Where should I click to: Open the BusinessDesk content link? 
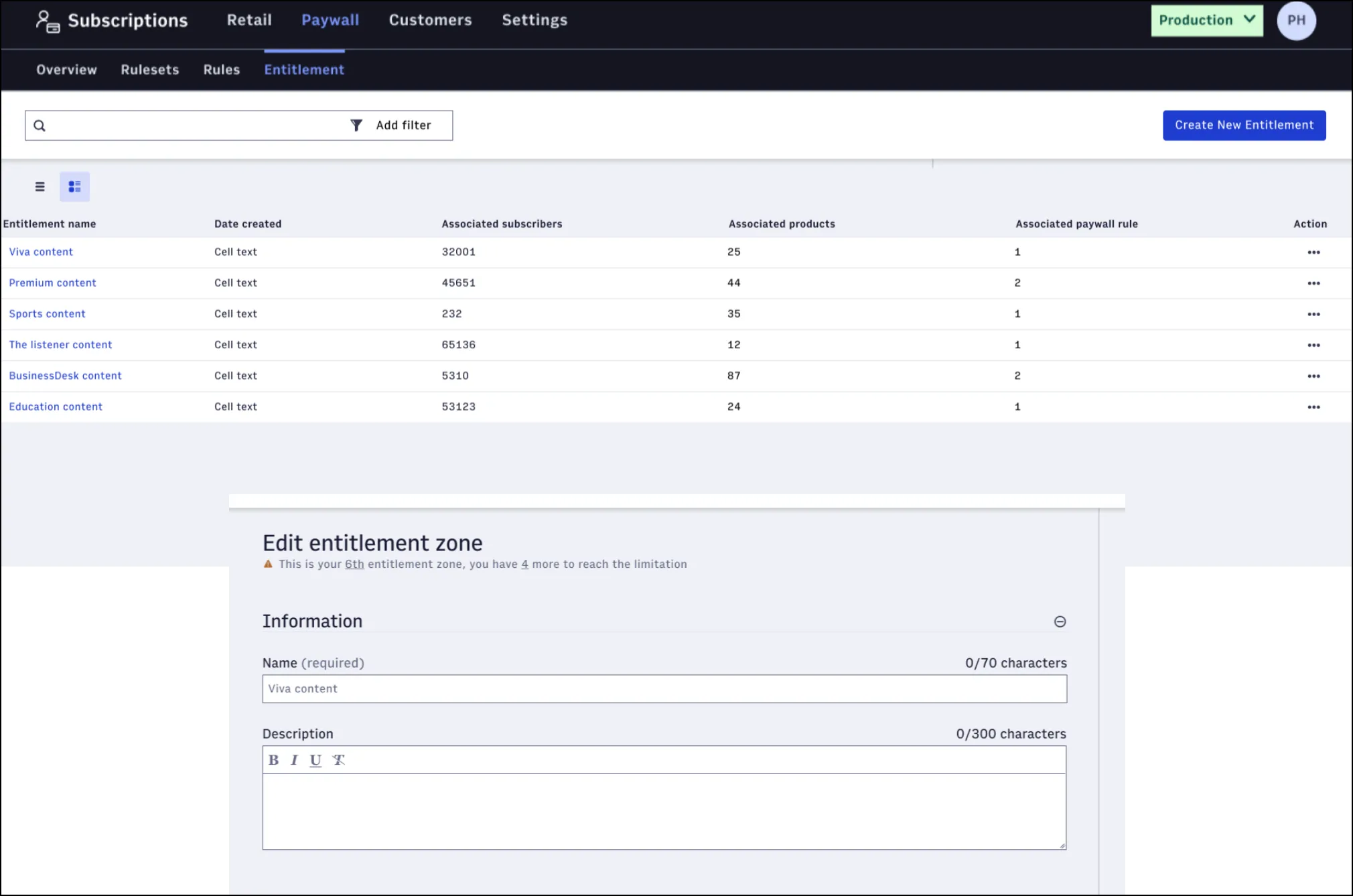65,376
